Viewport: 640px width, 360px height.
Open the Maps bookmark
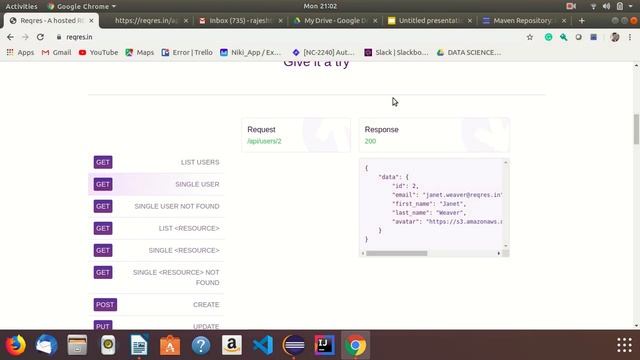[x=140, y=53]
